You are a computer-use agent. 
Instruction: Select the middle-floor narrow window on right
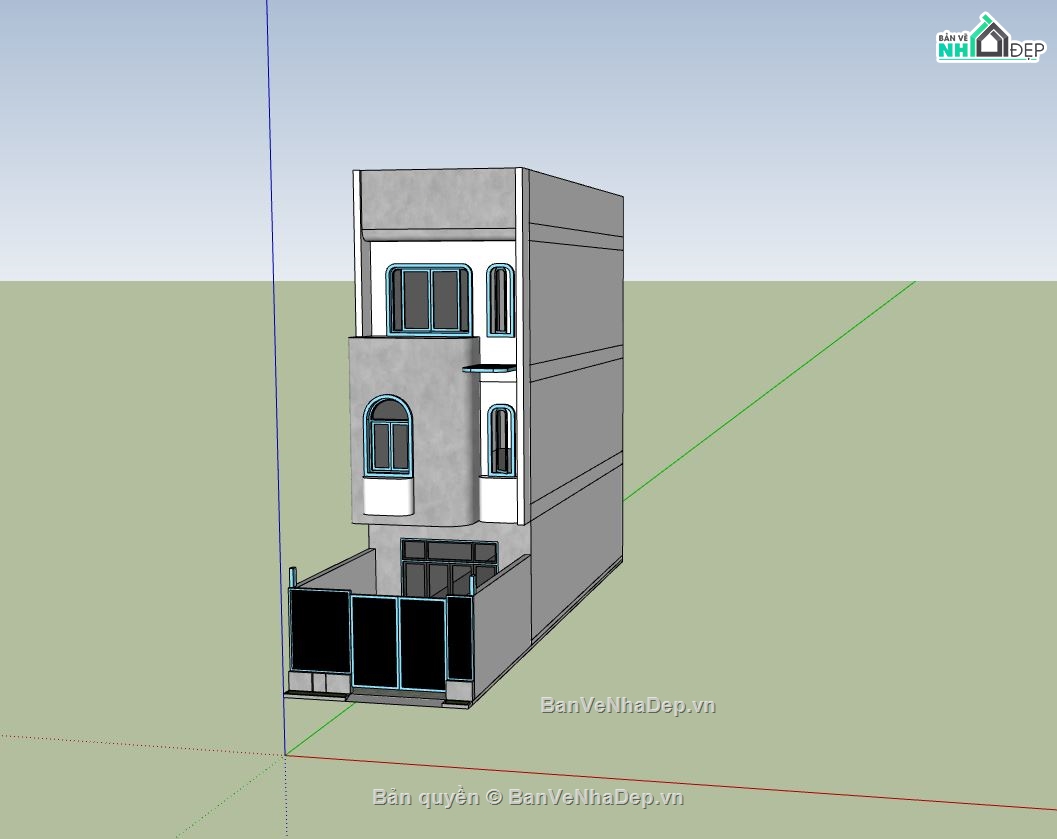click(500, 440)
